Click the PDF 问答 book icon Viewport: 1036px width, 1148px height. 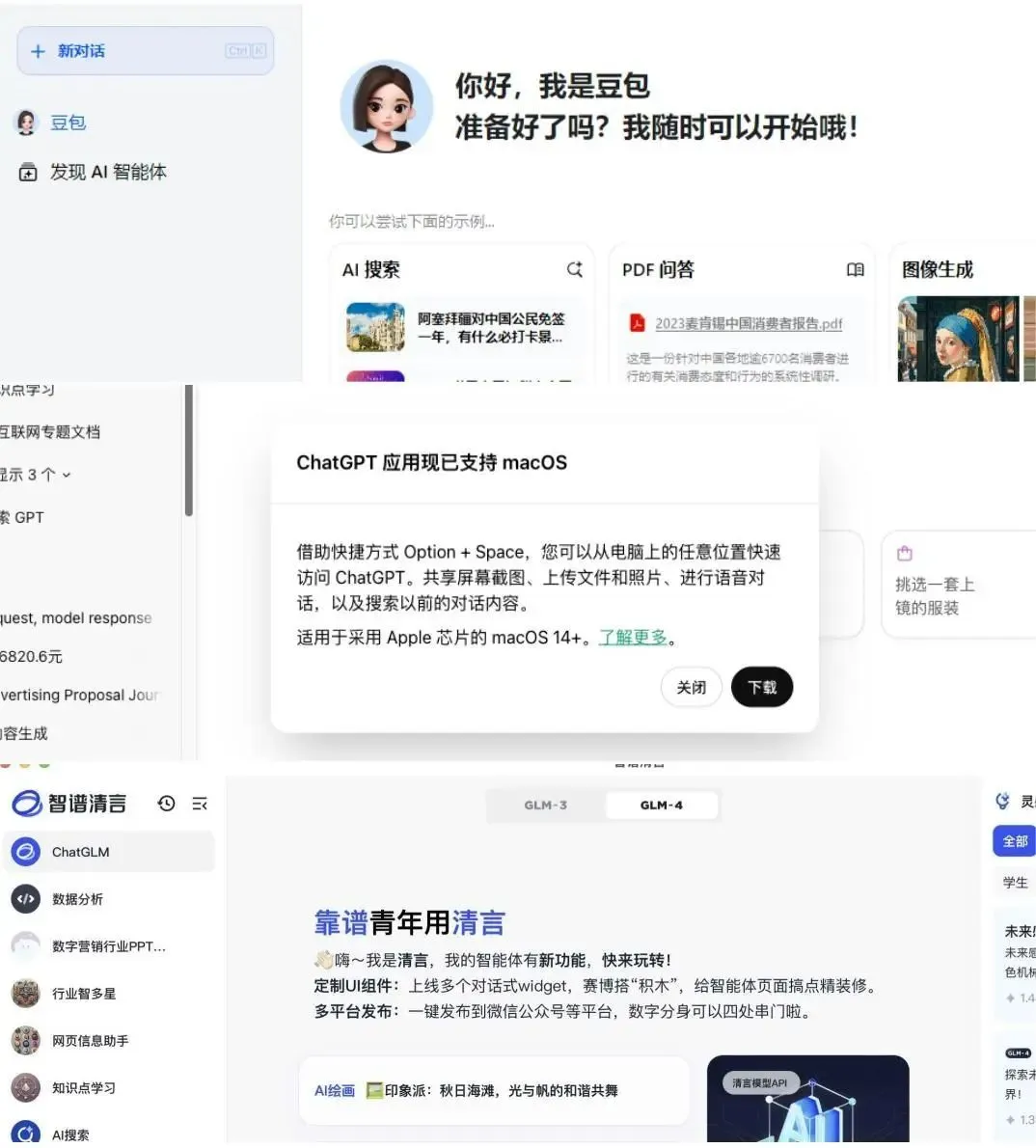tap(855, 269)
